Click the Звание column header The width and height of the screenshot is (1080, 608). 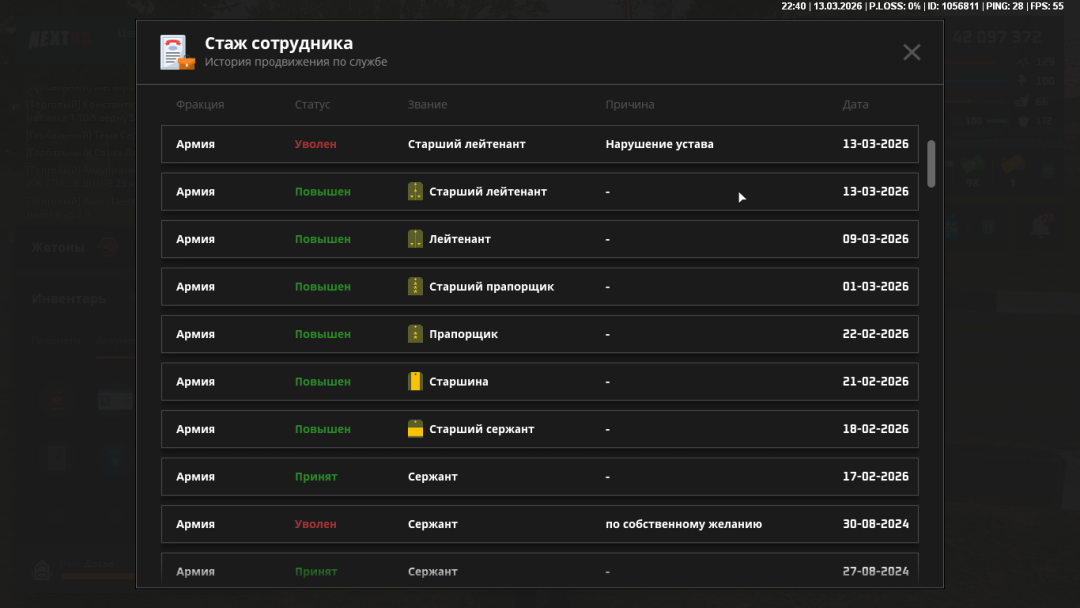click(x=427, y=105)
